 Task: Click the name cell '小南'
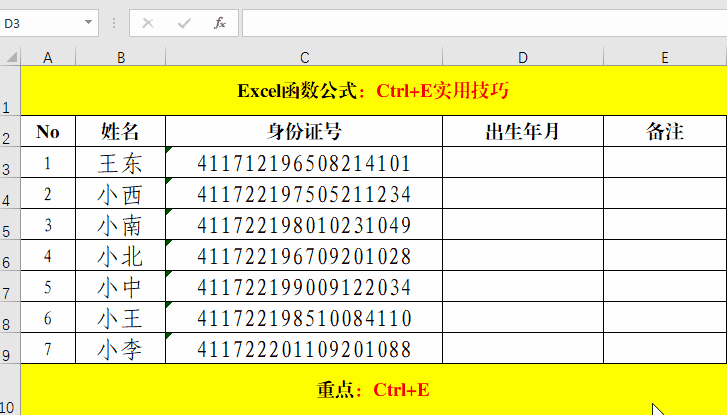(121, 224)
